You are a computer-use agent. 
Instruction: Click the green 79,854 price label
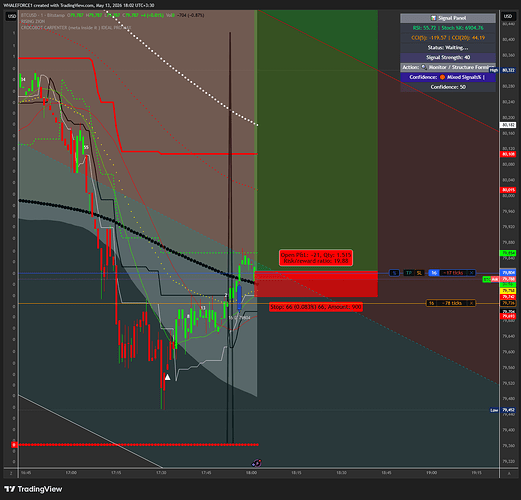click(x=508, y=253)
